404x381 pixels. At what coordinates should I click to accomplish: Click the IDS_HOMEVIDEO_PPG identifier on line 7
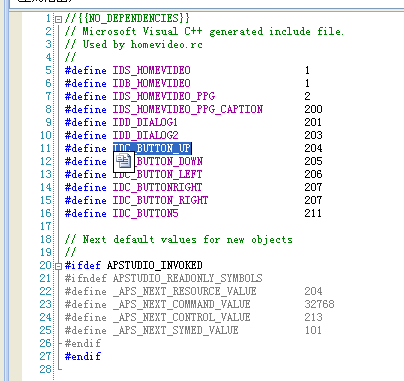coord(164,96)
